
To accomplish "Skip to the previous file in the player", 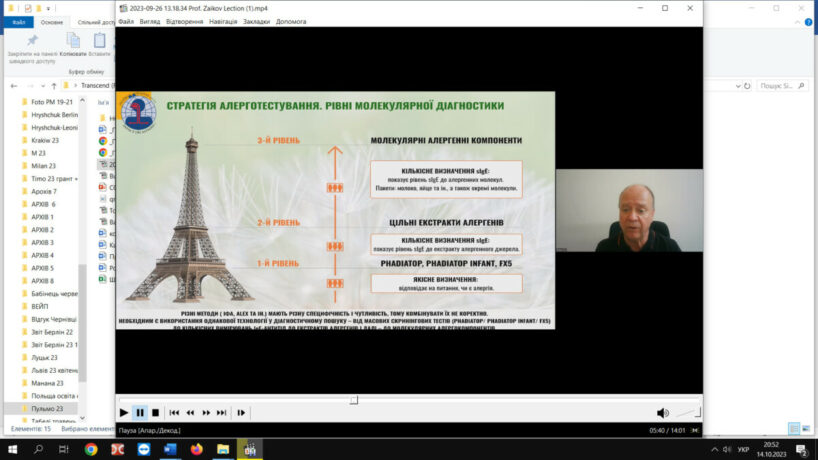I will coord(174,412).
